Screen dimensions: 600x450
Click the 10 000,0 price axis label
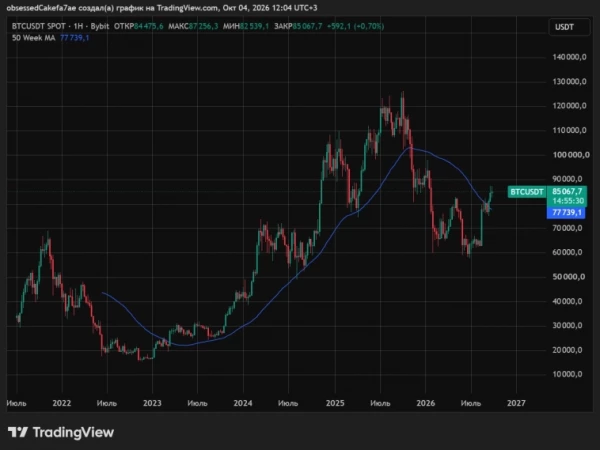[x=567, y=374]
